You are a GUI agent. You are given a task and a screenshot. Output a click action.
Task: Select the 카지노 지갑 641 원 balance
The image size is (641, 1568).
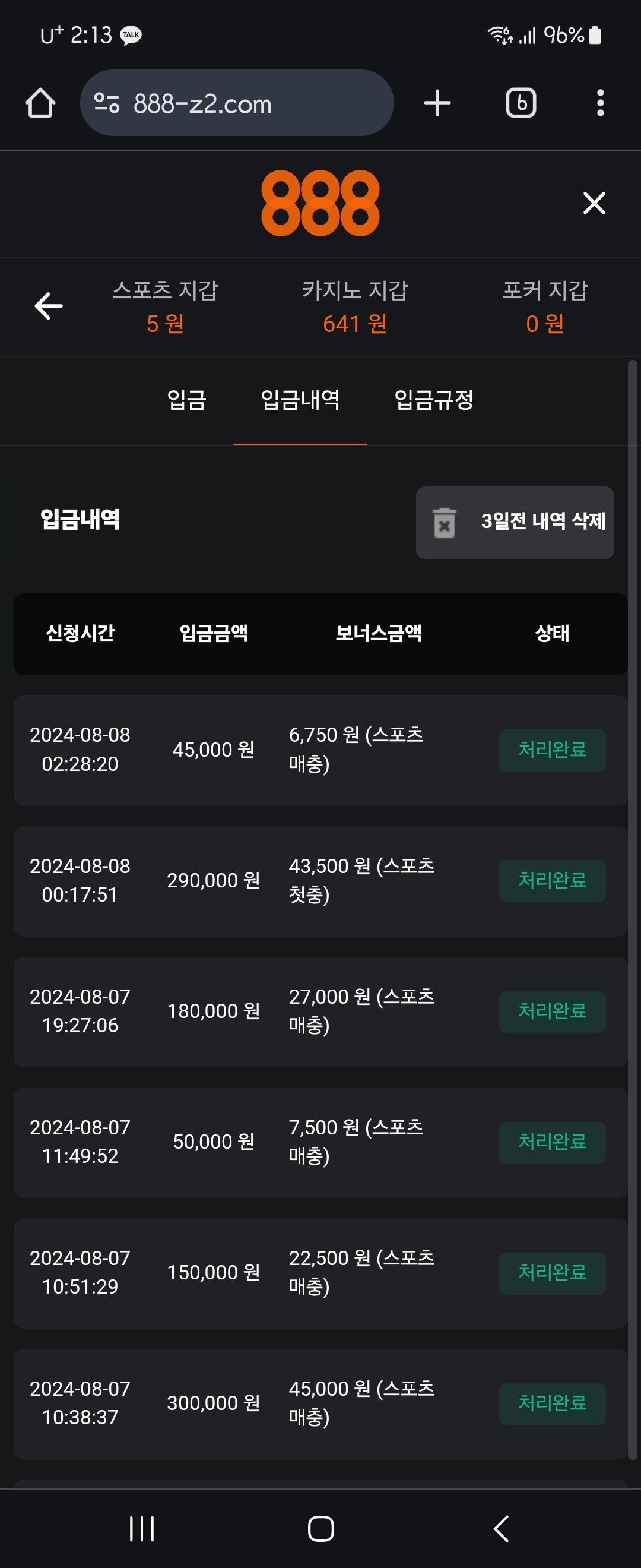(x=354, y=306)
